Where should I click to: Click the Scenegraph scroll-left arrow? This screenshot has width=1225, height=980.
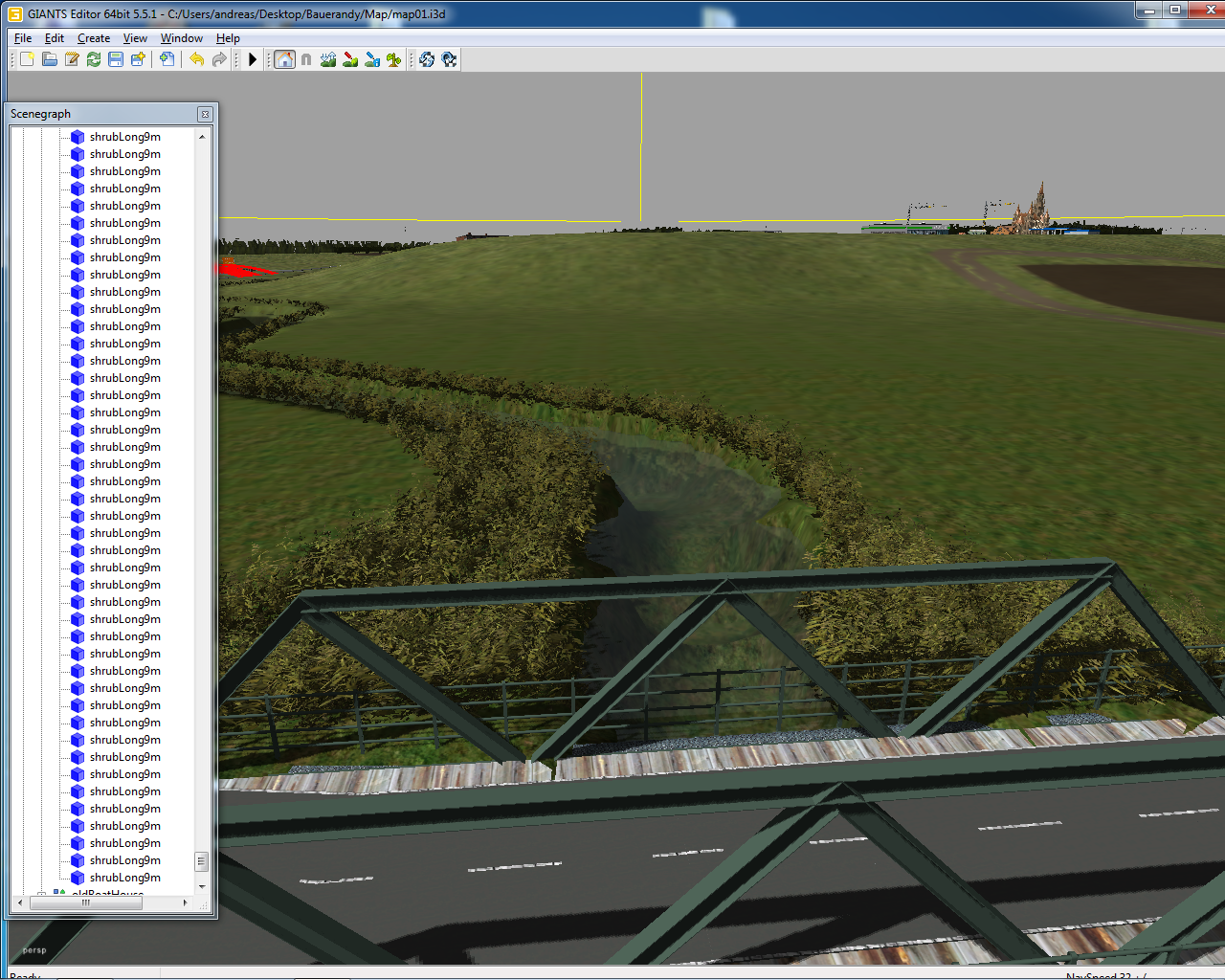(20, 902)
